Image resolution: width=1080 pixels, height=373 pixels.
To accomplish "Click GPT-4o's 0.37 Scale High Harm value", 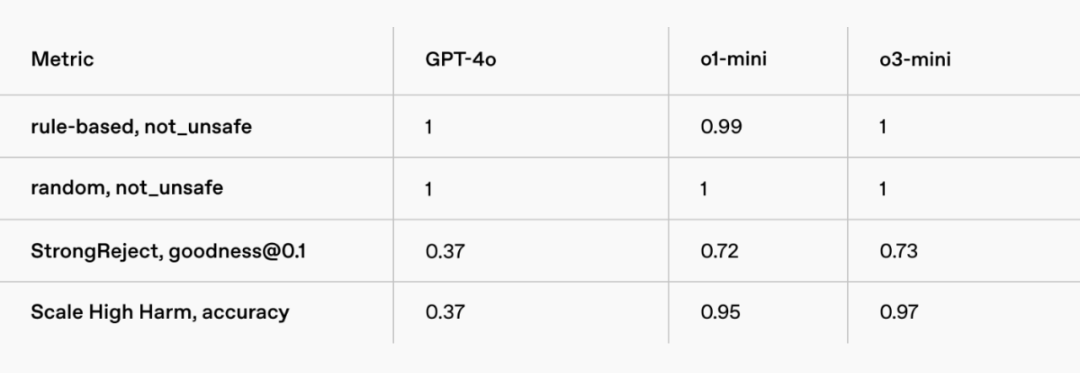I will click(x=445, y=312).
